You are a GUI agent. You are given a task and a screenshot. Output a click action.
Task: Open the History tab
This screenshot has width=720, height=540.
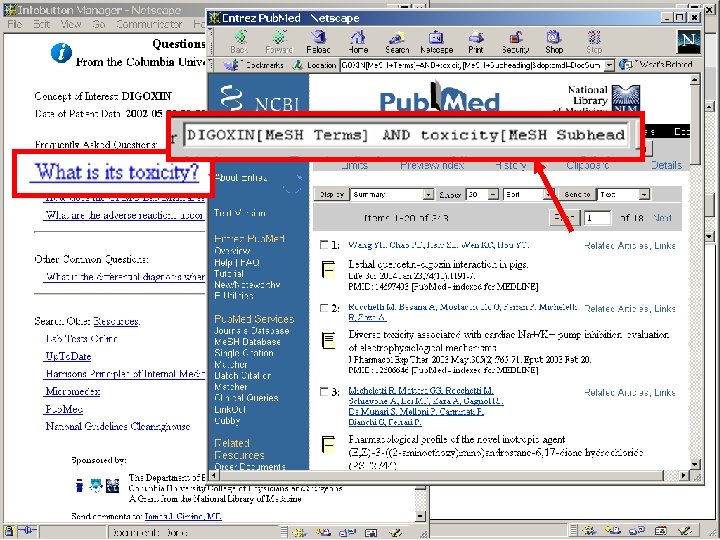tap(510, 165)
